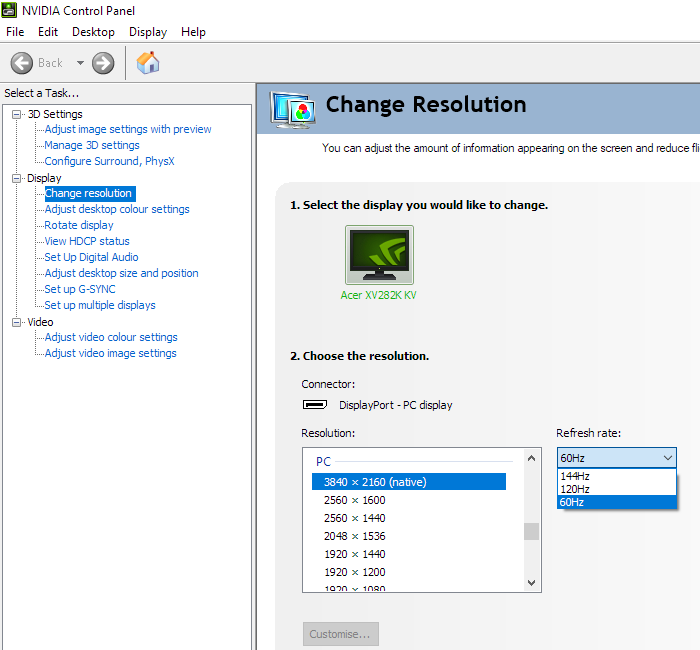Open Adjust video image settings
The width and height of the screenshot is (700, 650).
(111, 353)
